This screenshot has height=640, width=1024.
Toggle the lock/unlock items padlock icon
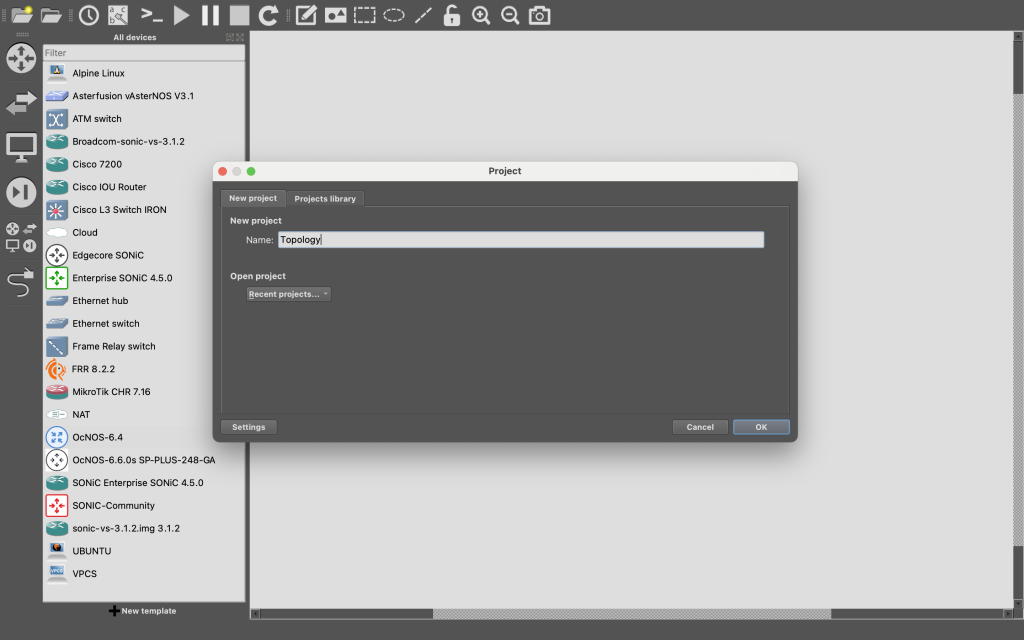point(452,15)
